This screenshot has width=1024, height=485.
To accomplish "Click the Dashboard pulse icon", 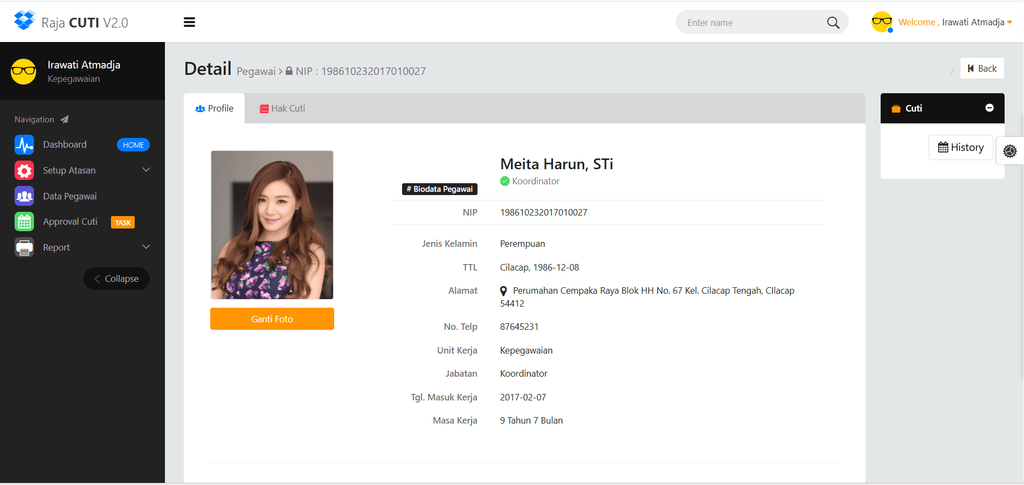I will [x=24, y=145].
